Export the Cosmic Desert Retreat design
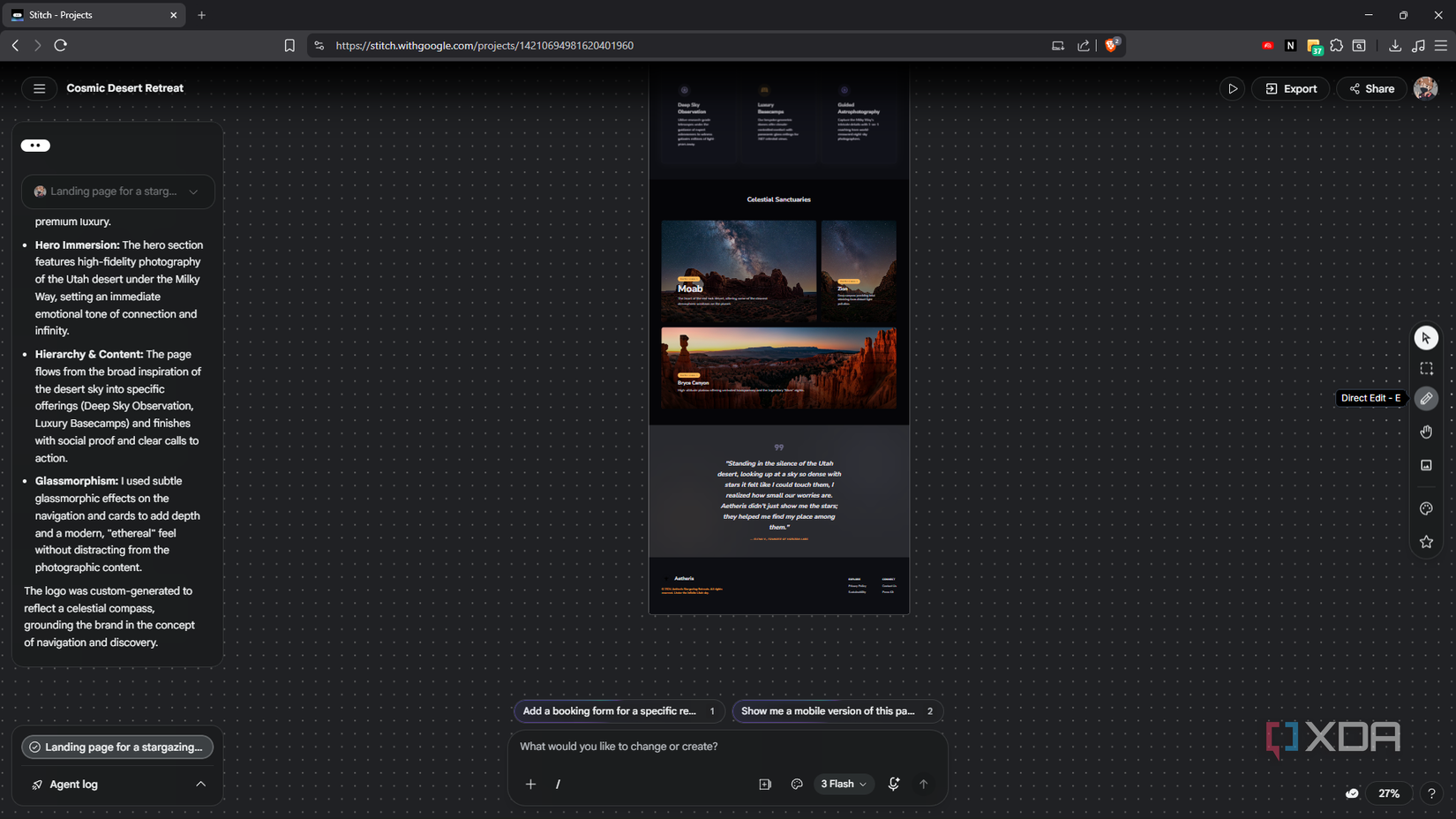1456x819 pixels. [x=1290, y=88]
